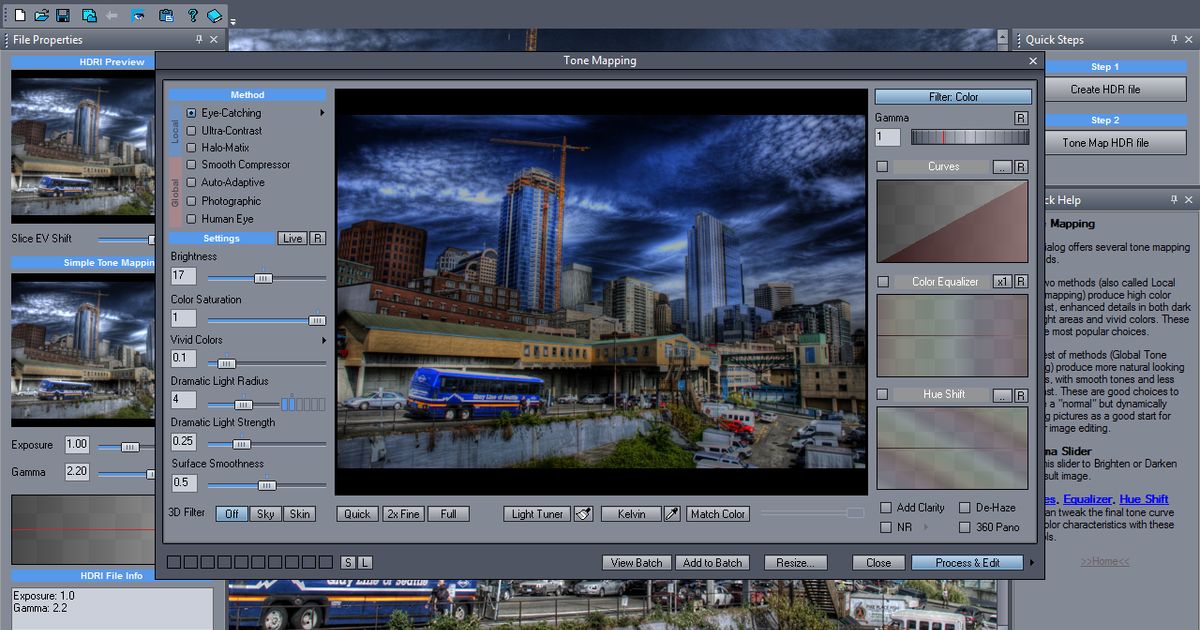Open Curves editor with the .. button
The width and height of the screenshot is (1200, 630).
[1002, 167]
